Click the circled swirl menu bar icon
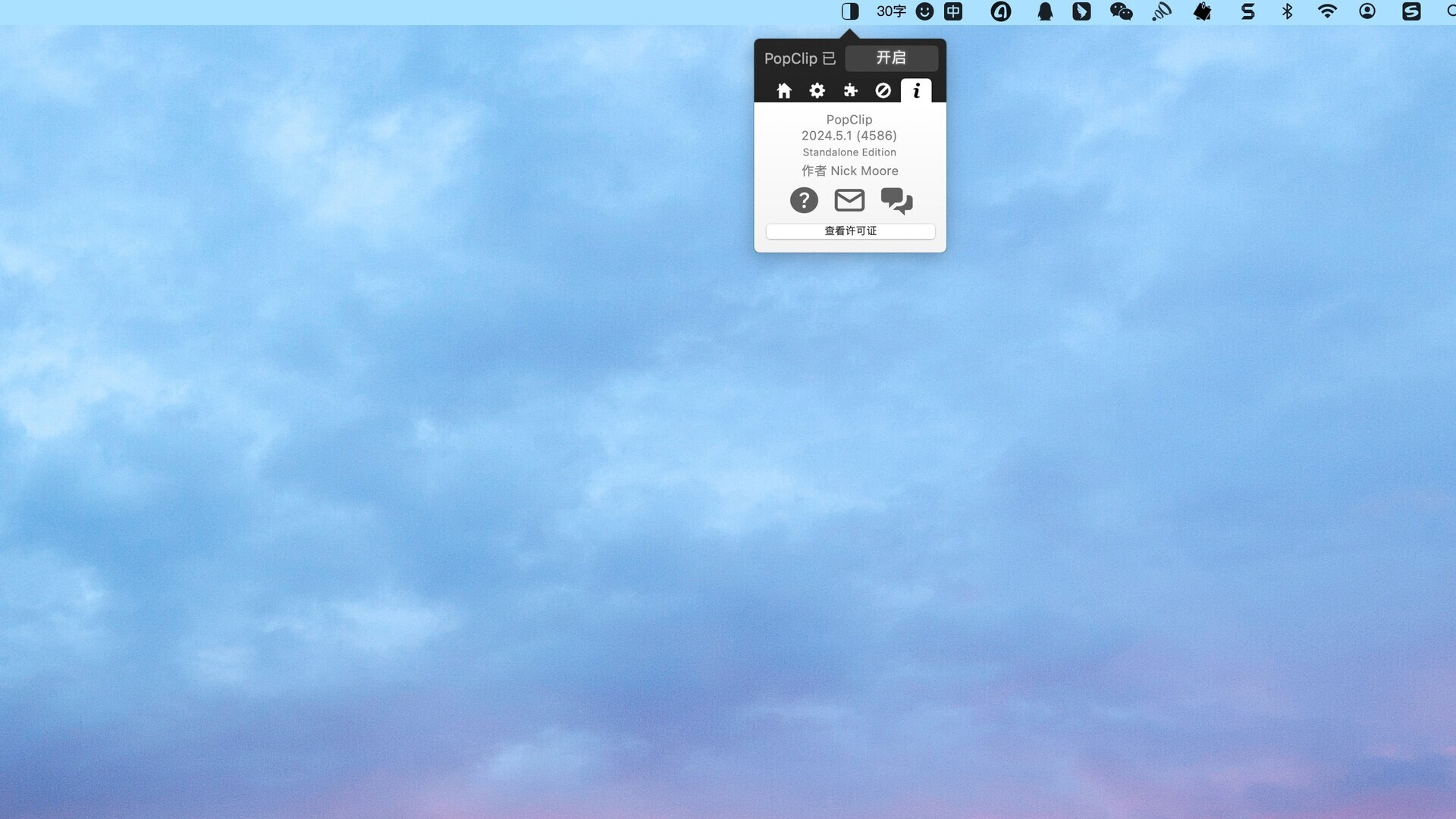 click(x=1001, y=11)
